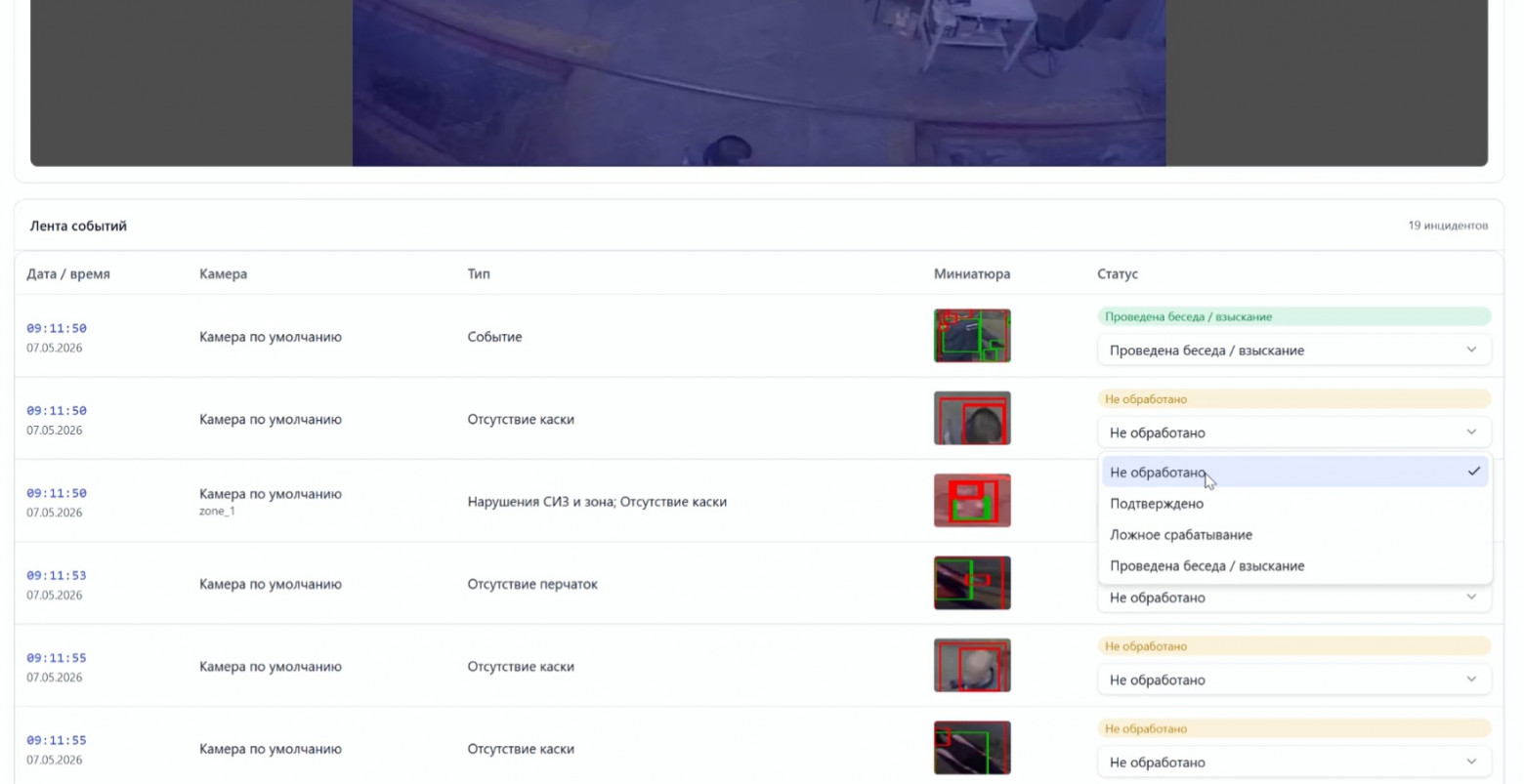
Task: Open status dropdown for 09:11:55 first helmet row
Action: (1294, 680)
